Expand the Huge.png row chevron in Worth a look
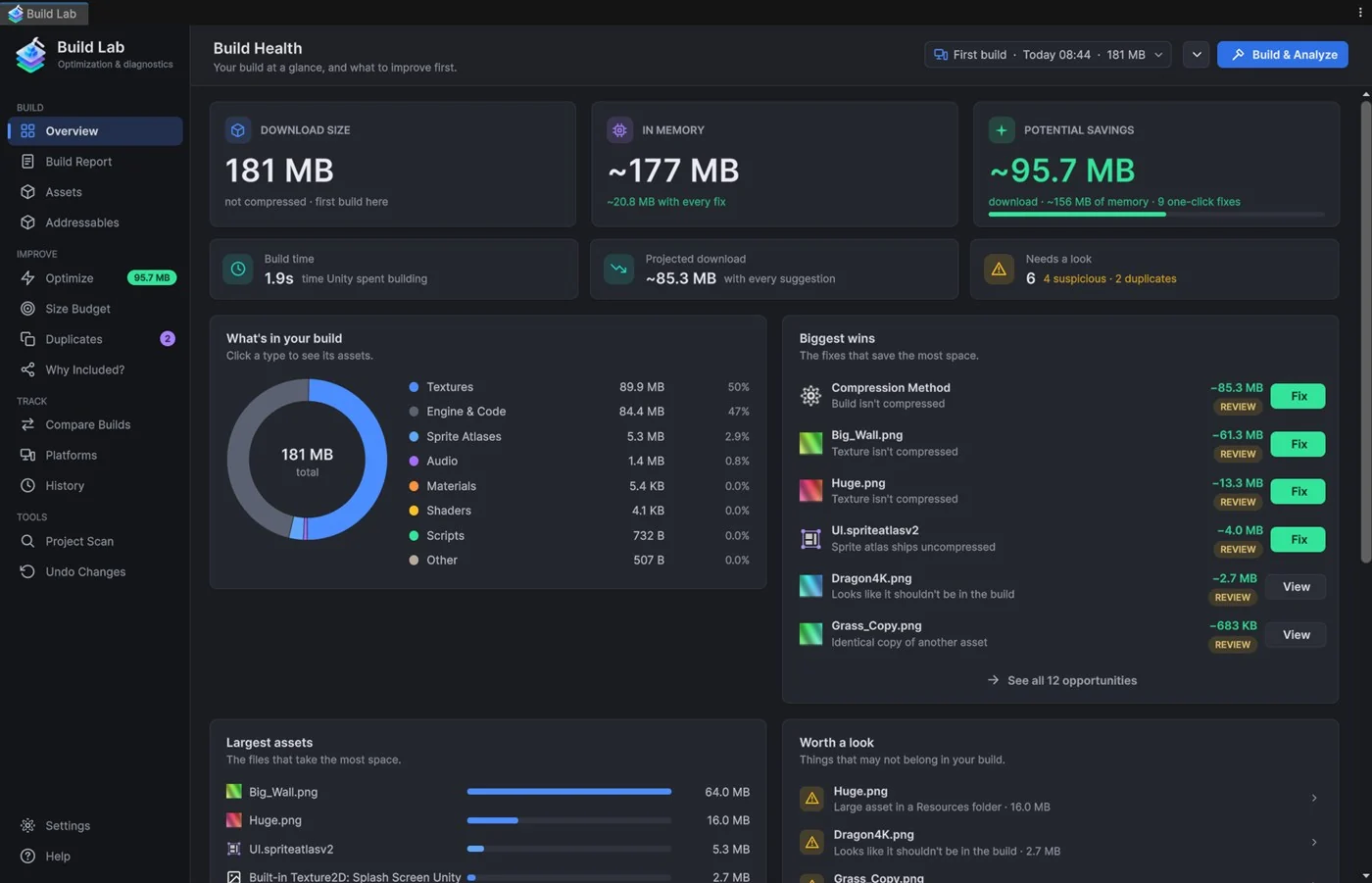Viewport: 1372px width, 883px height. [1314, 799]
